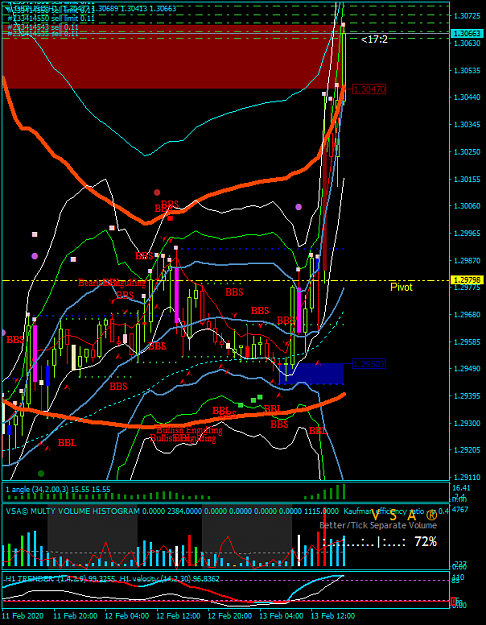Click the 13 Feb 04:00 time axis label
Screen dimensions: 486x625
[281, 615]
